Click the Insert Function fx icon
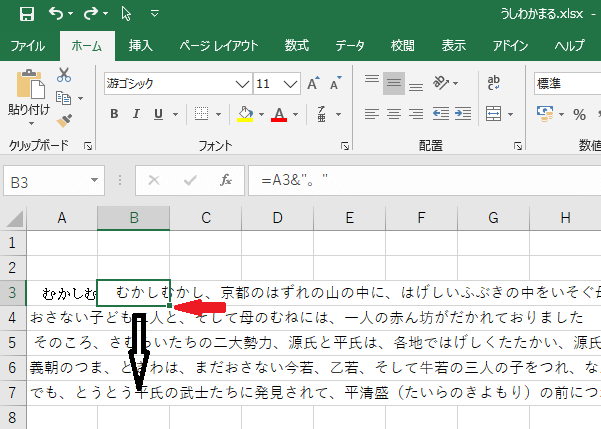Screen dimensions: 601x429 point(226,180)
